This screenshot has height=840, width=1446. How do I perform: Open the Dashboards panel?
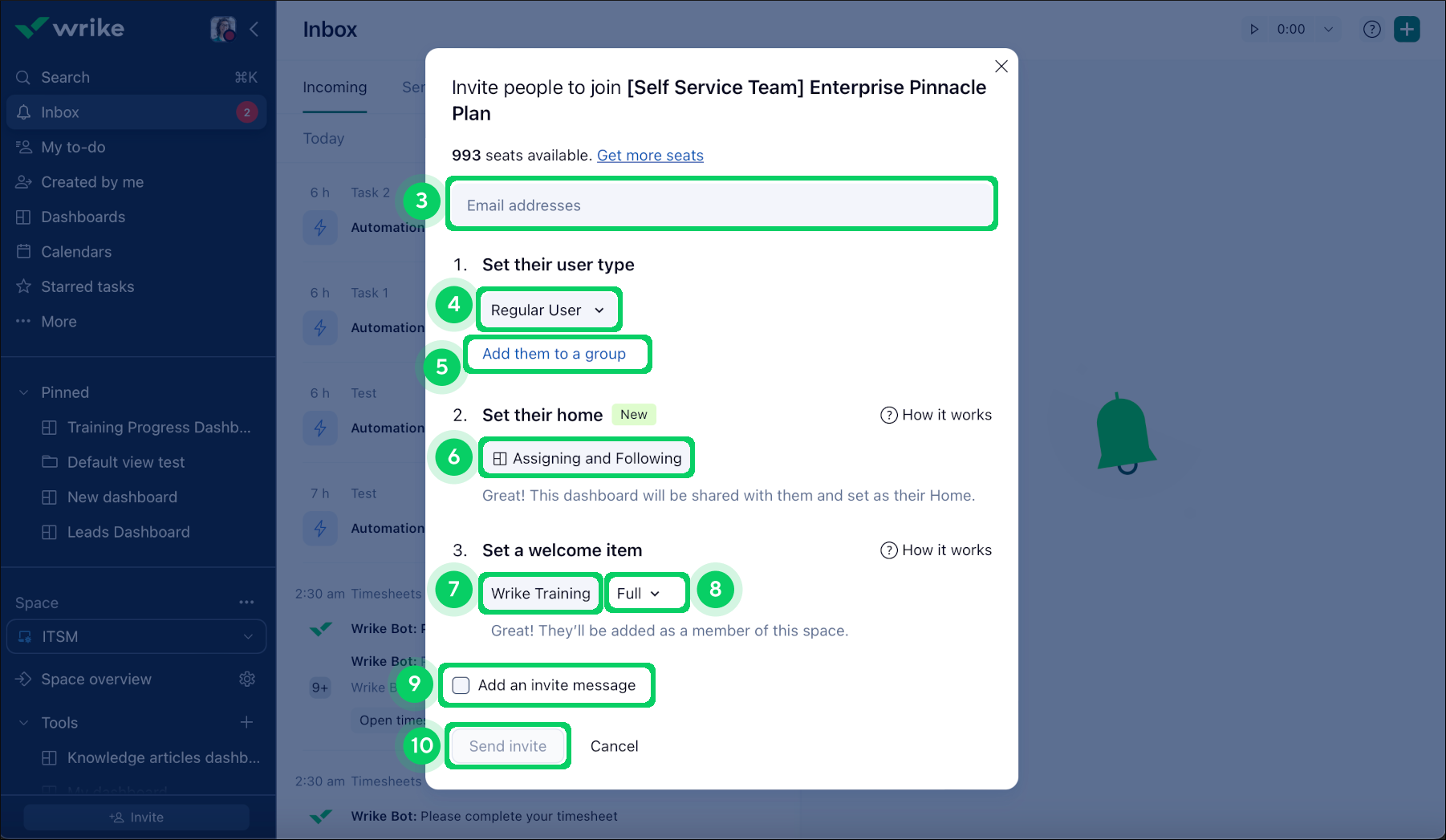82,217
